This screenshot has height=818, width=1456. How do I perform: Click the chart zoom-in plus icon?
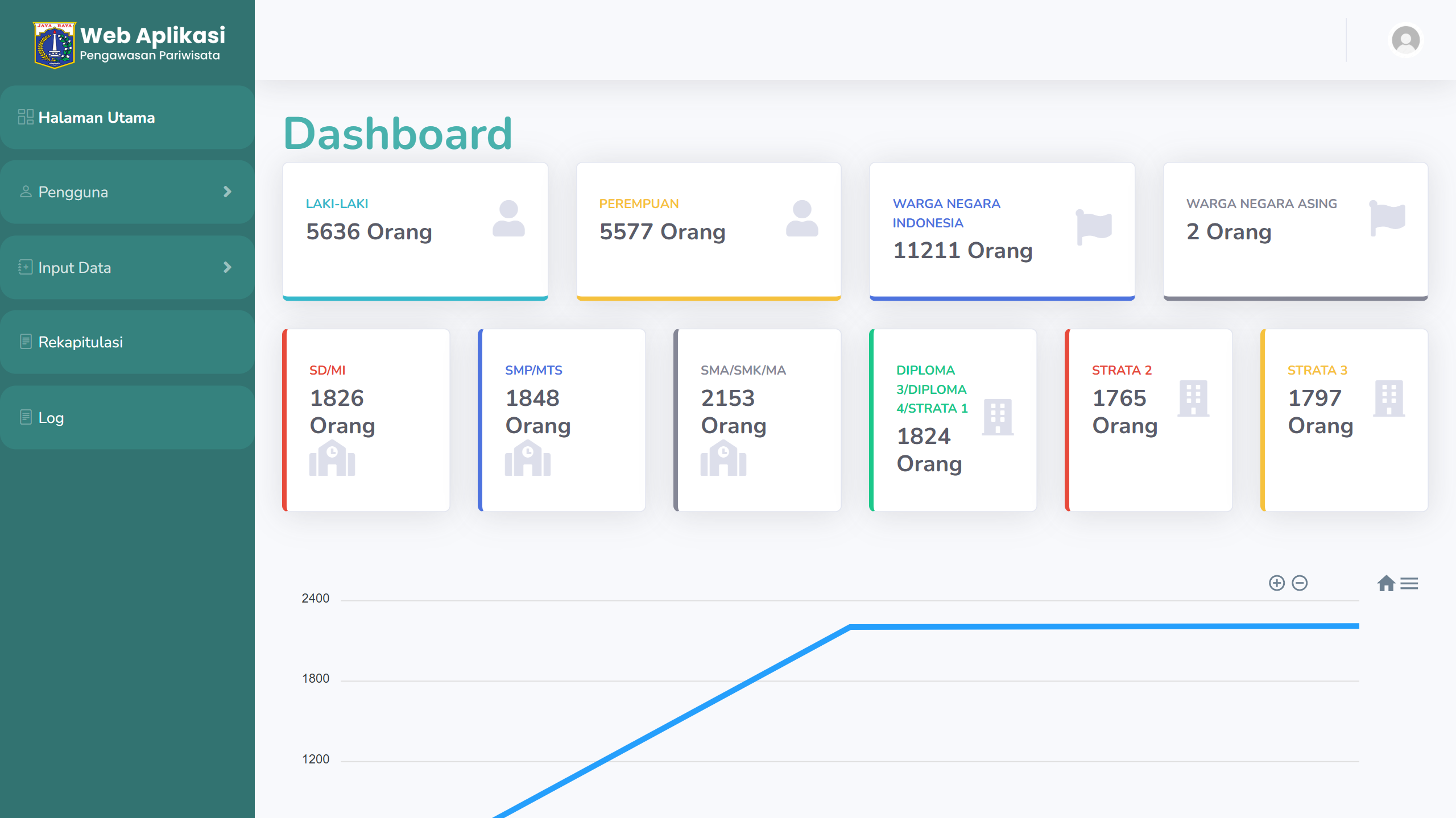[1276, 583]
